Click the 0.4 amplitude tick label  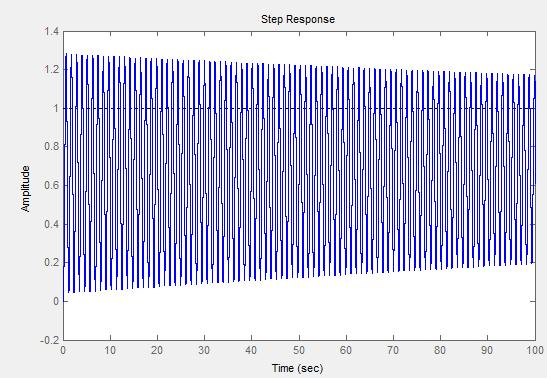(x=52, y=224)
